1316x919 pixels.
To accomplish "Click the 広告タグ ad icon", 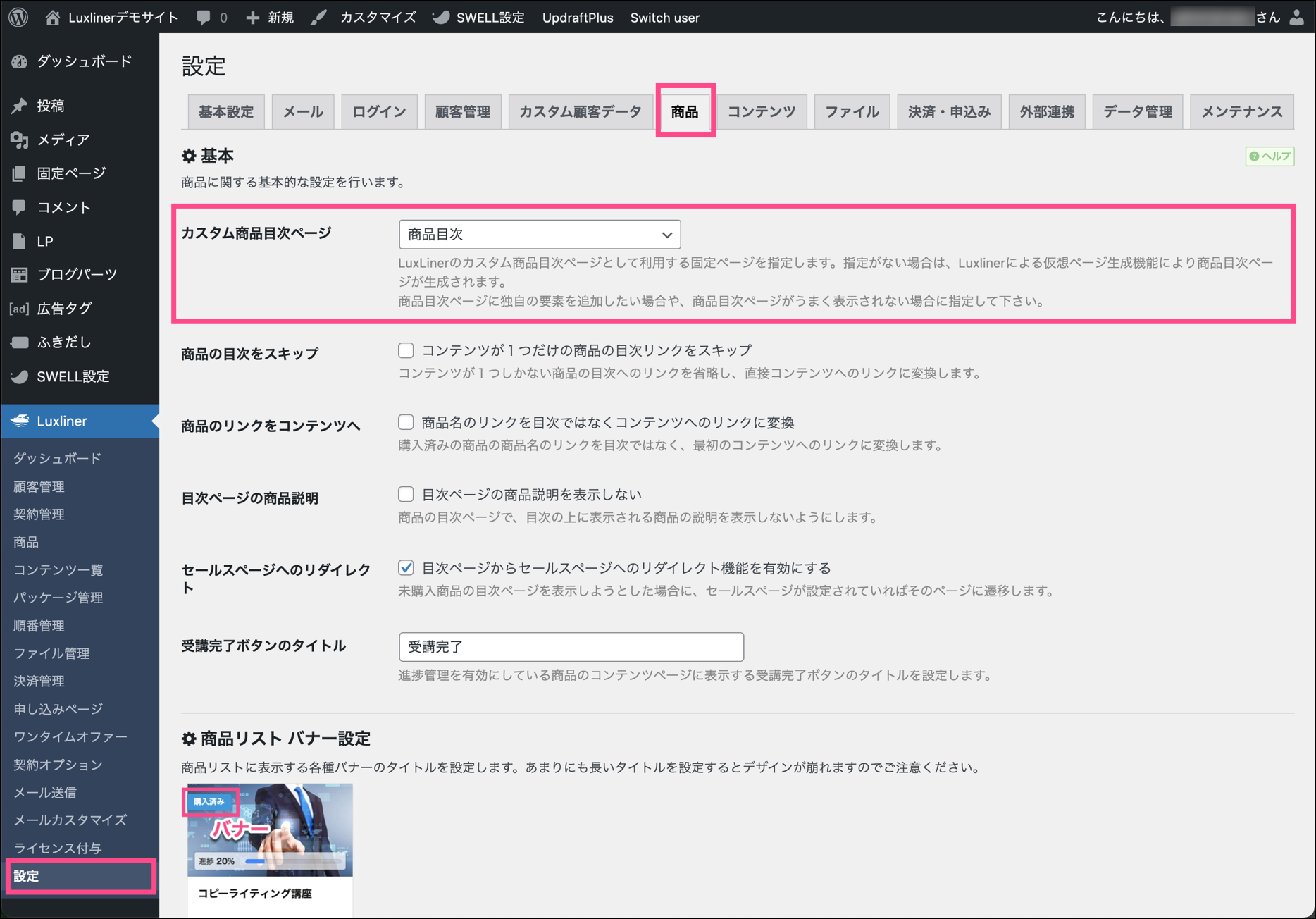I will tap(20, 309).
